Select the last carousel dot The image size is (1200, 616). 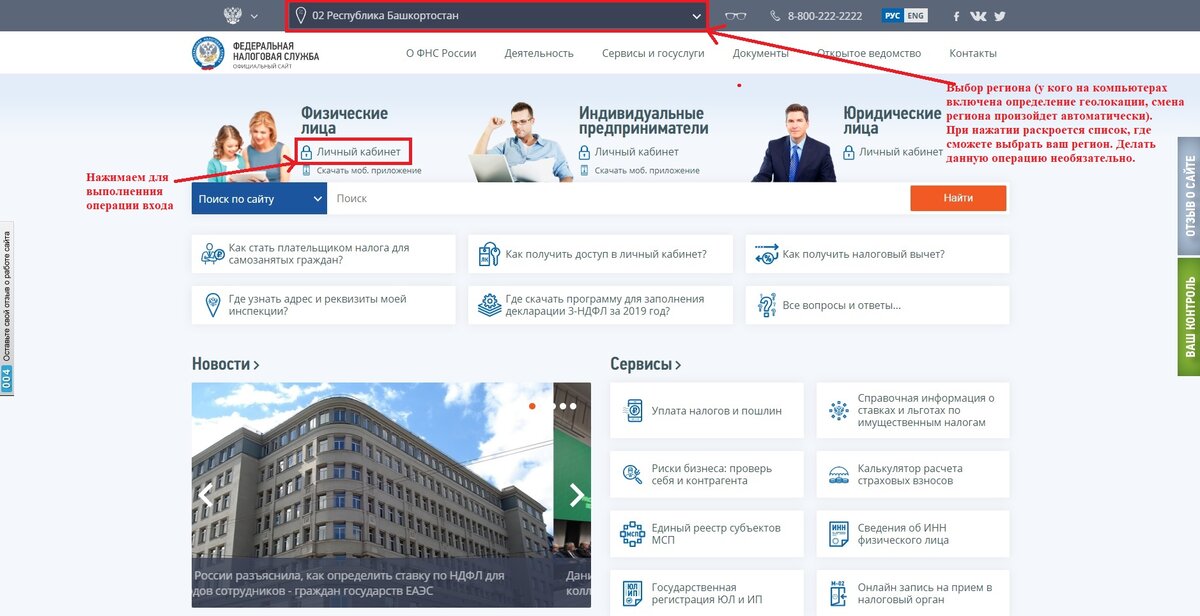(573, 406)
